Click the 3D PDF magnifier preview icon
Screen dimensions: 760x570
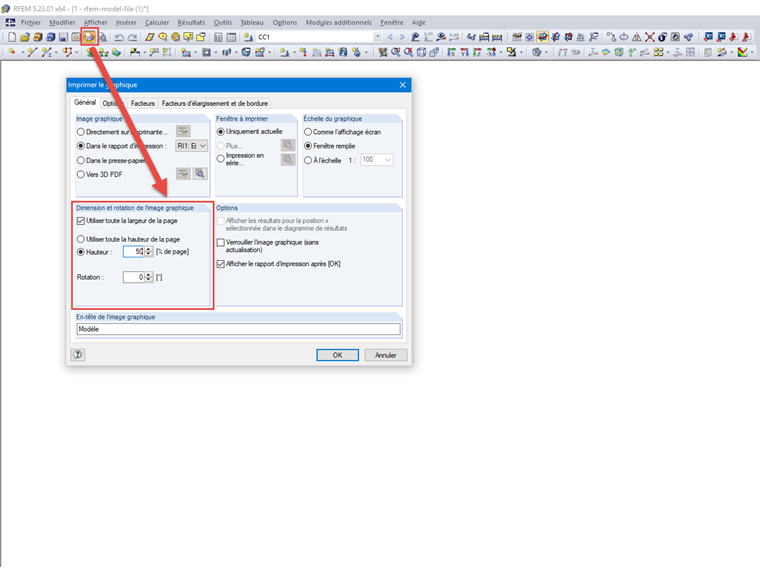coord(200,174)
